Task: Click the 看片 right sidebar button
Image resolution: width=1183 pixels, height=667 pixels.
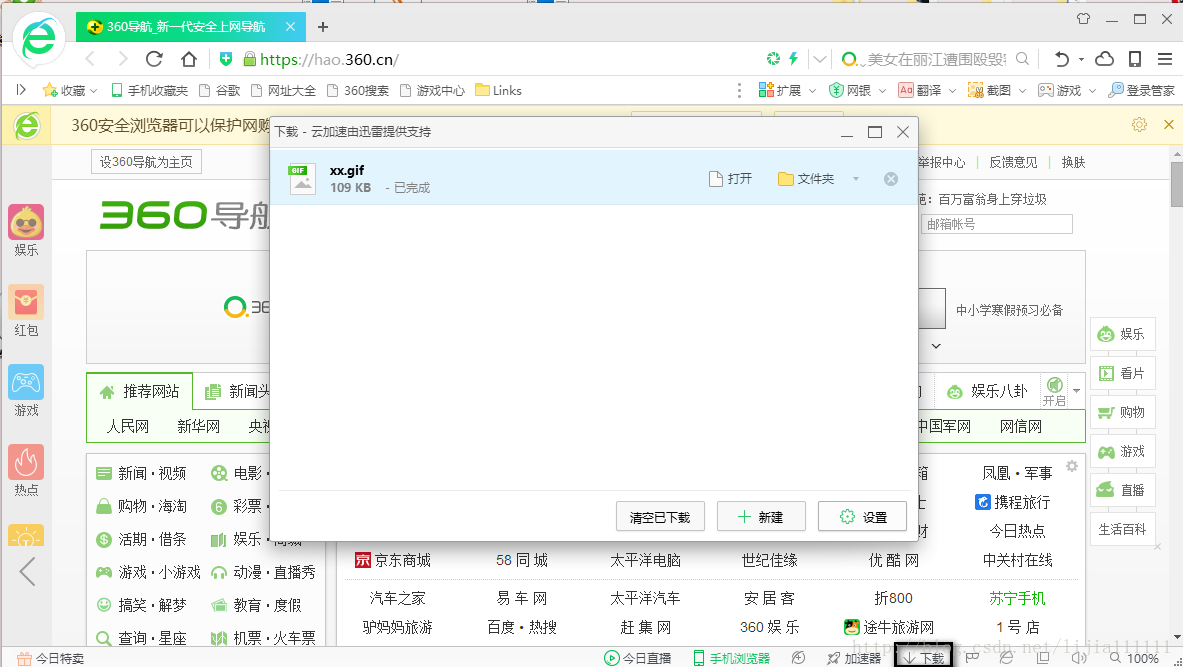Action: pos(1123,373)
